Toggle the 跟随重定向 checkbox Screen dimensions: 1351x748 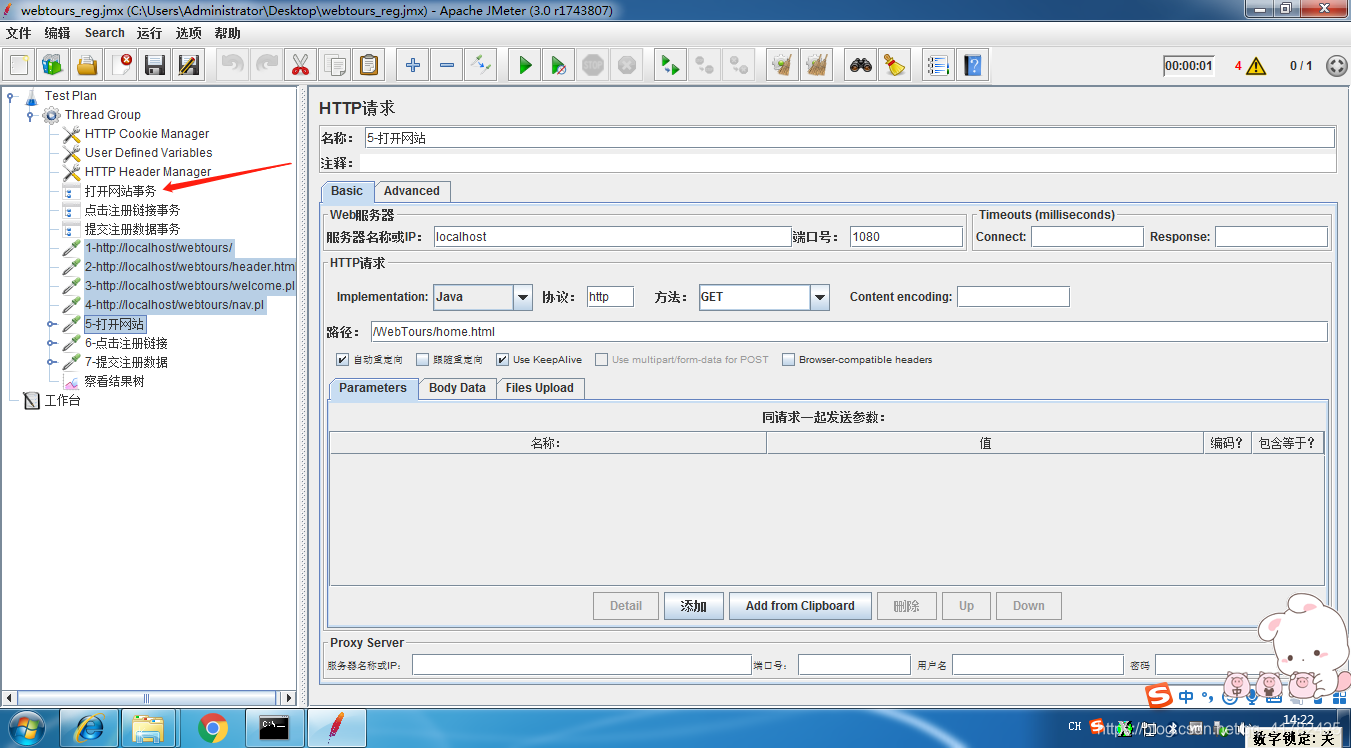[422, 359]
